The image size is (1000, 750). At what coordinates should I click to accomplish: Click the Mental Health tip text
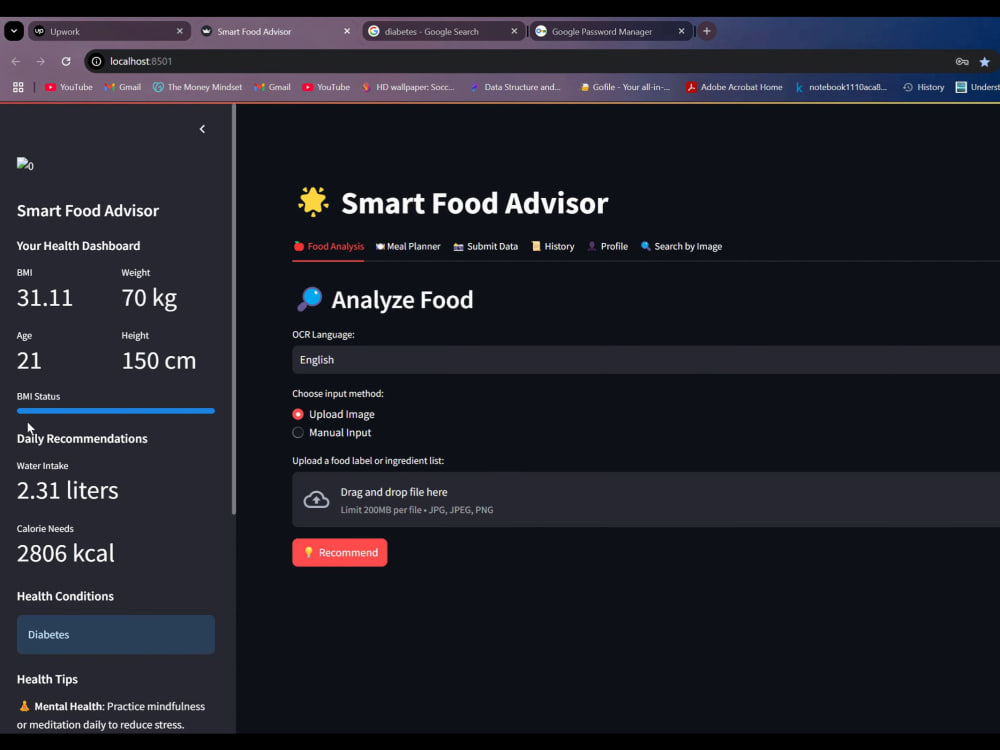[x=111, y=716]
